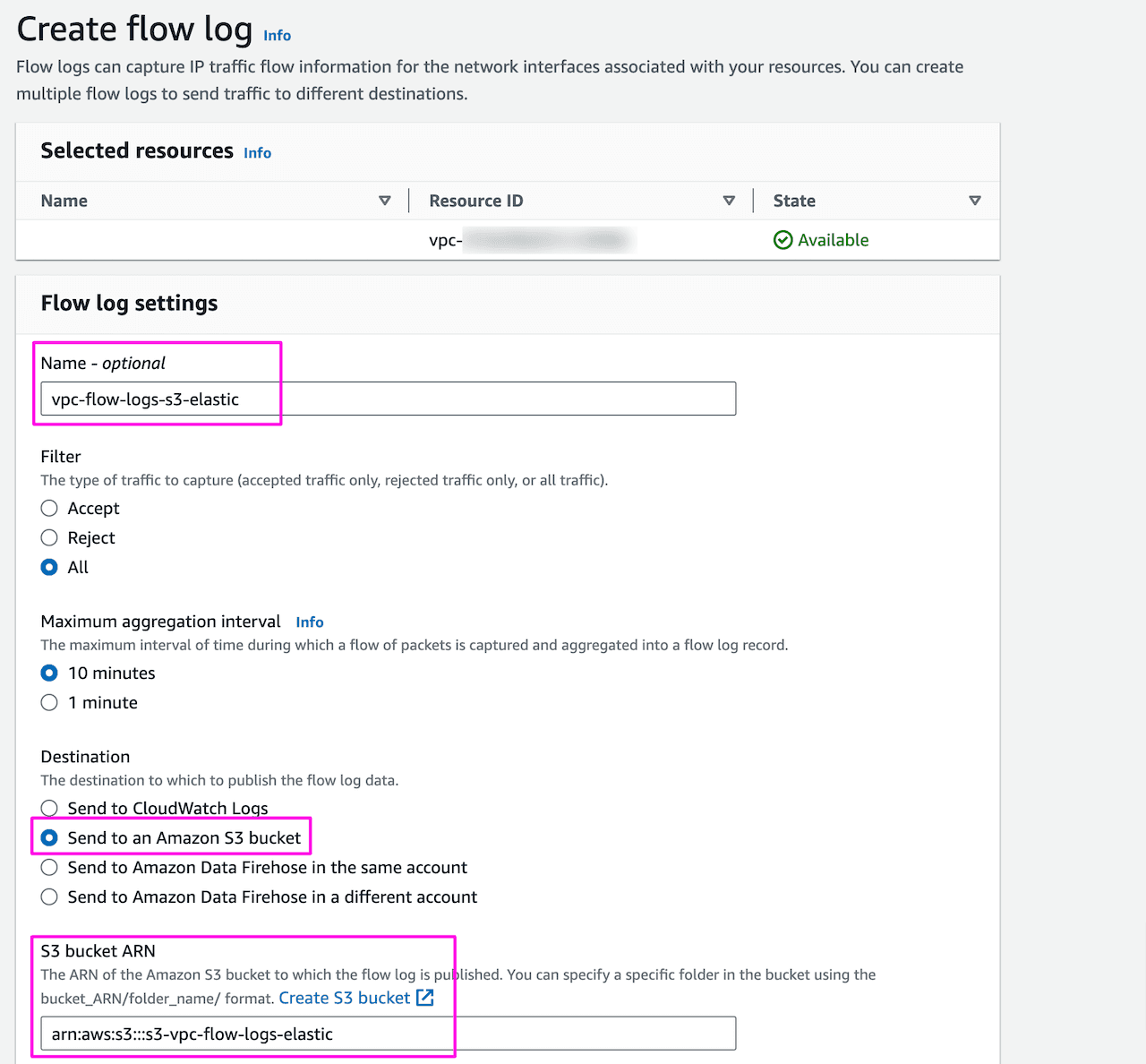Select Send to CloudWatch Logs destination
This screenshot has height=1064, width=1146.
click(49, 808)
